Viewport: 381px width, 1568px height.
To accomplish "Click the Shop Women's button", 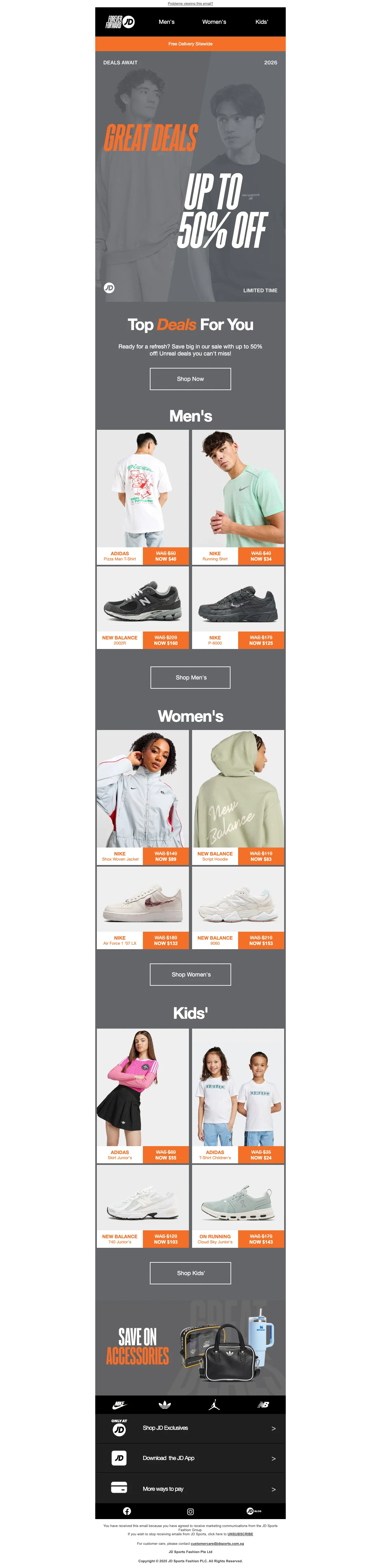I will pyautogui.click(x=190, y=974).
